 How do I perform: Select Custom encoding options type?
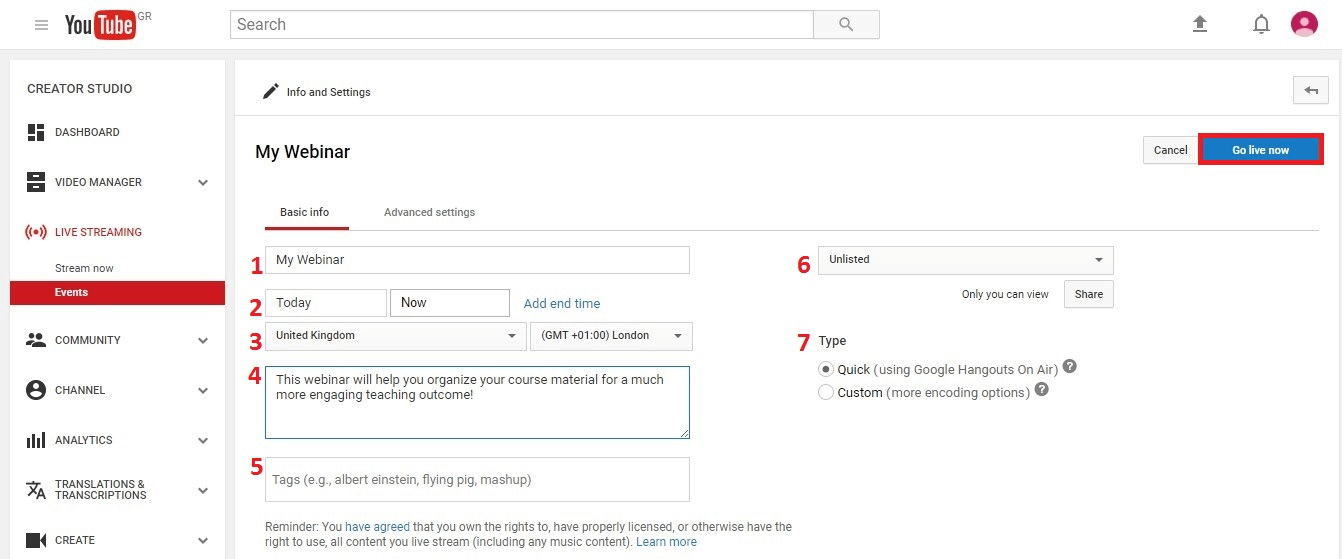826,392
